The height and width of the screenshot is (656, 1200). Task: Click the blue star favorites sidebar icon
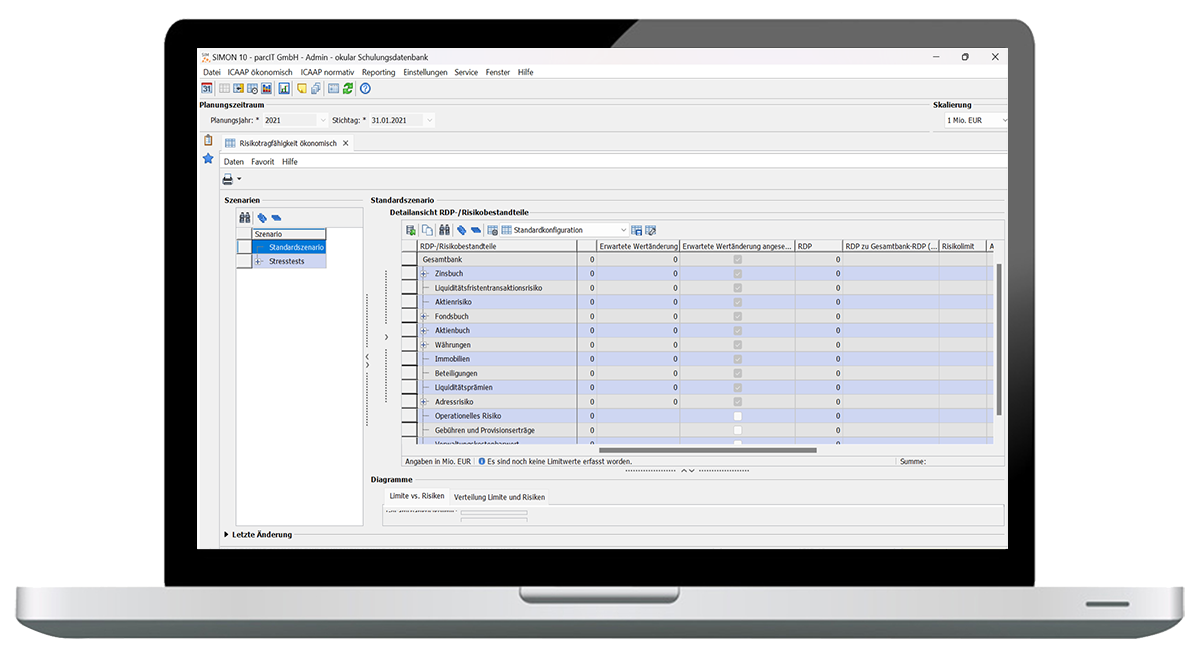[x=208, y=158]
